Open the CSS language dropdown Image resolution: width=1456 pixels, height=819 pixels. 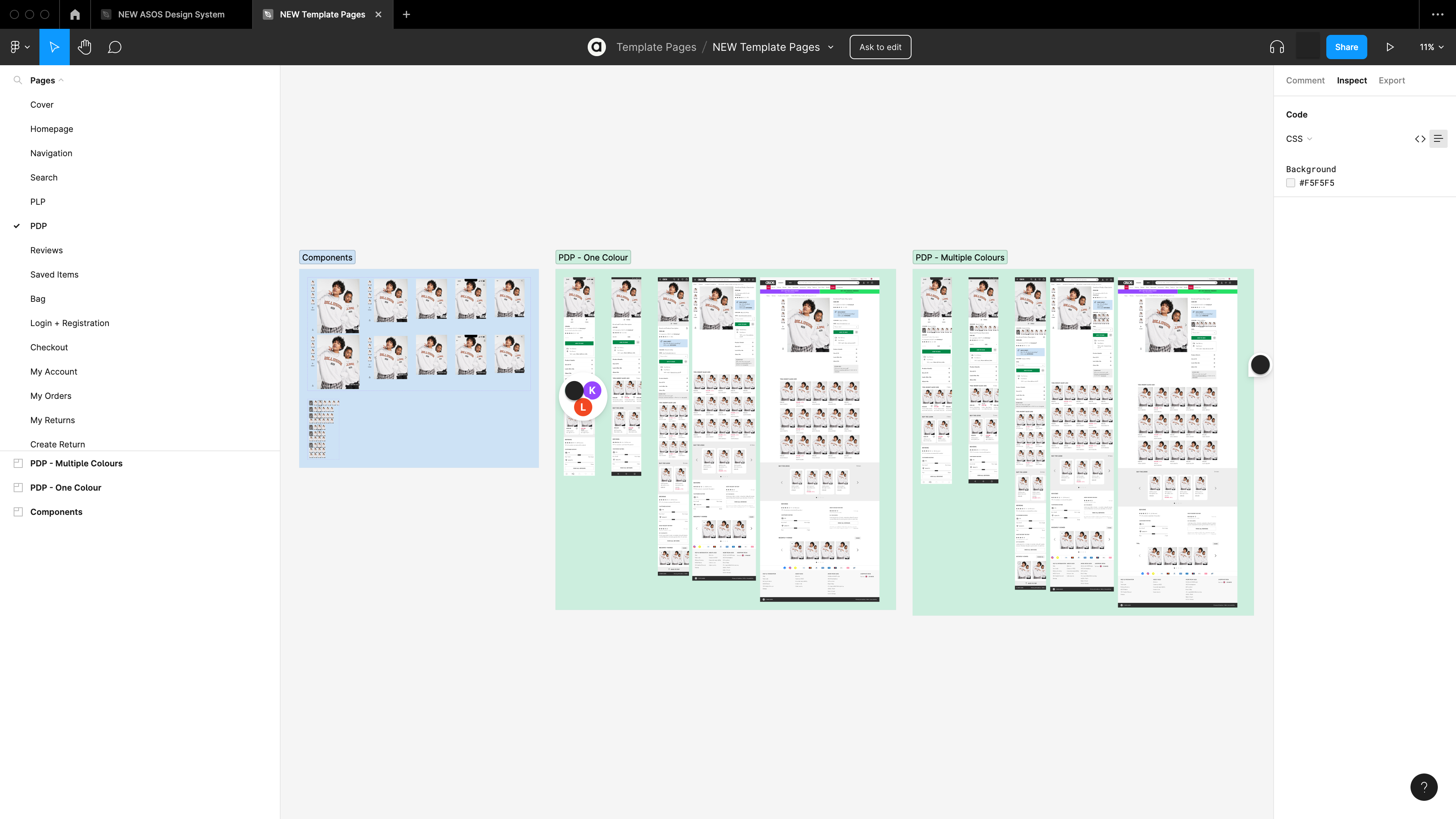pos(1299,138)
